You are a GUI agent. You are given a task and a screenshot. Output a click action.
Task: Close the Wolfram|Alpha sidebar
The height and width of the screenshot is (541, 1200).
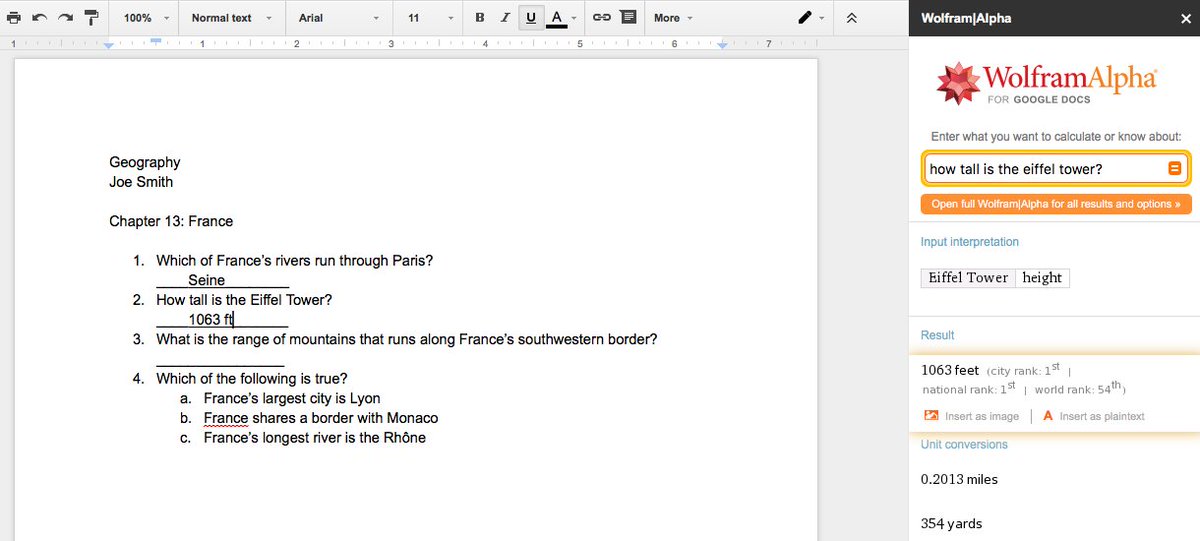coord(1186,18)
